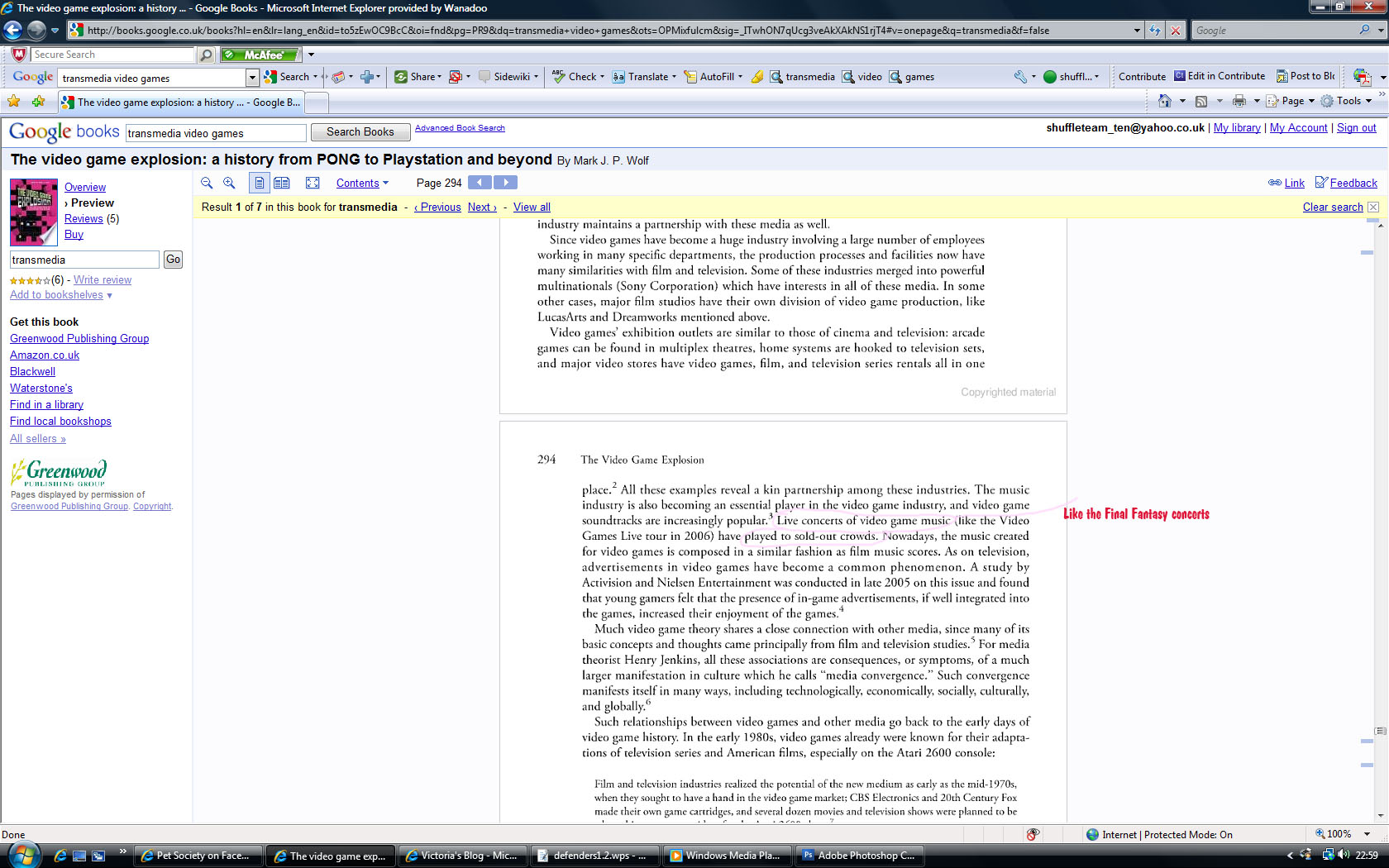Image resolution: width=1389 pixels, height=868 pixels.
Task: Click the Search Books button
Action: pos(360,132)
